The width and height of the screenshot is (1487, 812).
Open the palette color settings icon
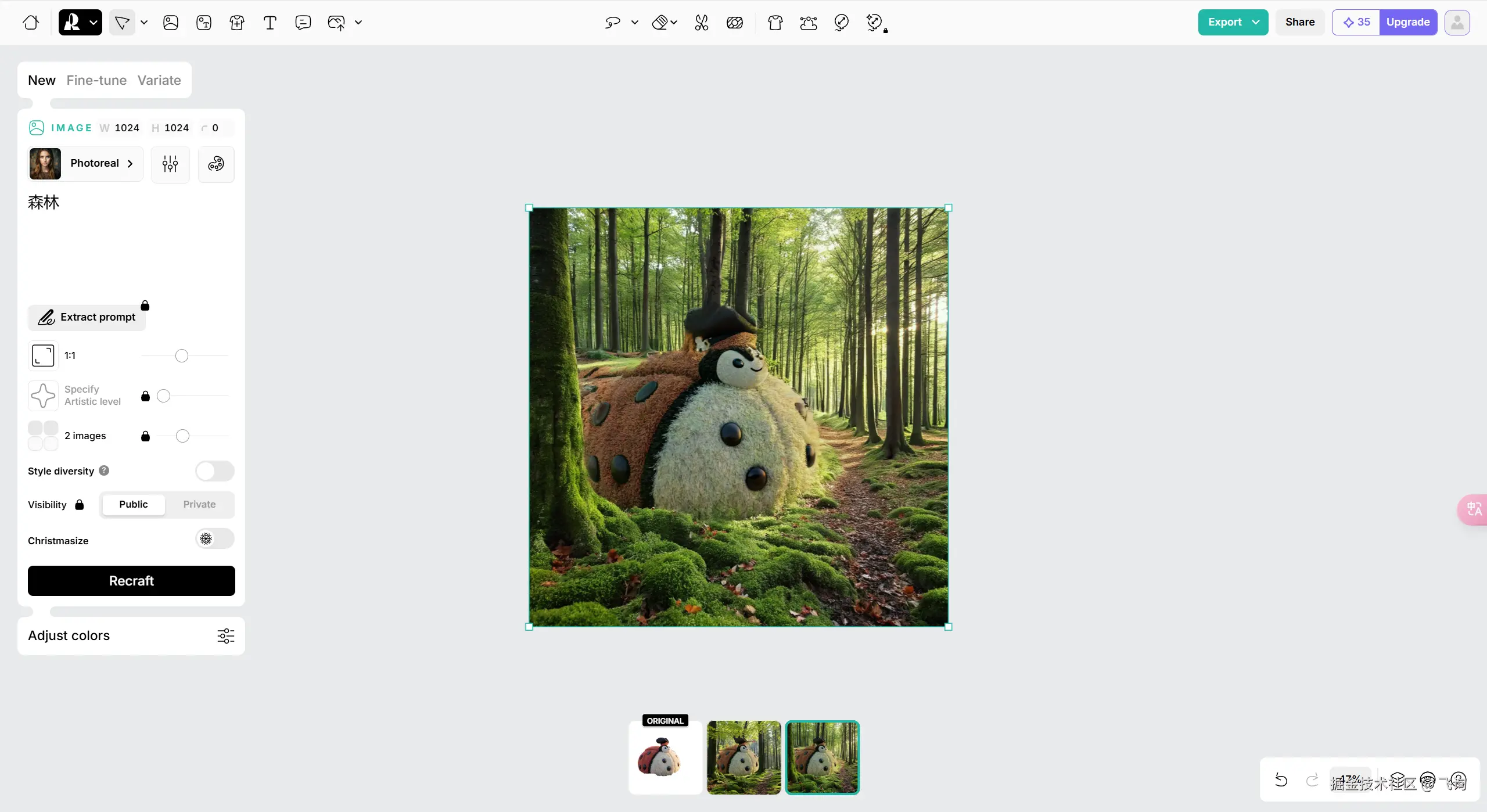(x=216, y=164)
